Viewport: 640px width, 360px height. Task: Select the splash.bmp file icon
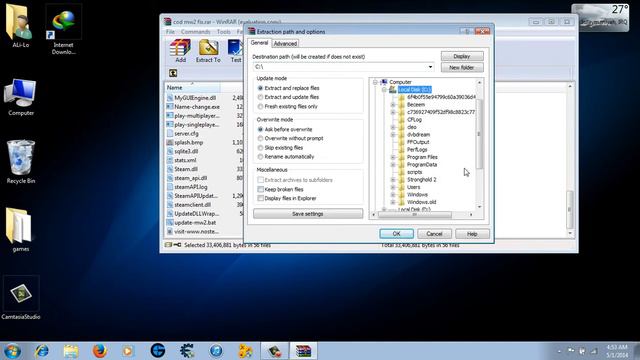tap(170, 142)
